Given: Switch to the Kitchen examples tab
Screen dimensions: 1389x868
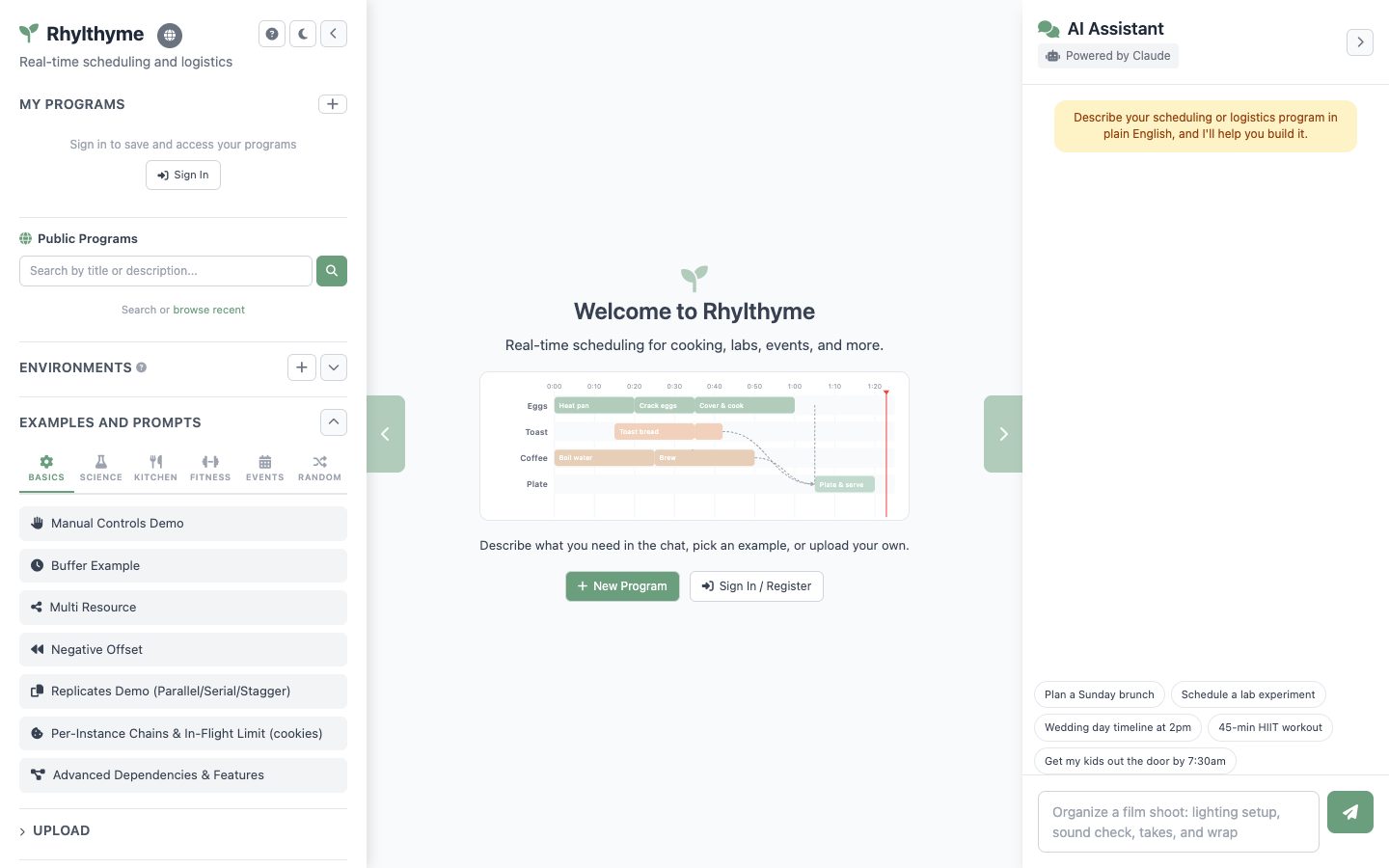Looking at the screenshot, I should coord(155,468).
